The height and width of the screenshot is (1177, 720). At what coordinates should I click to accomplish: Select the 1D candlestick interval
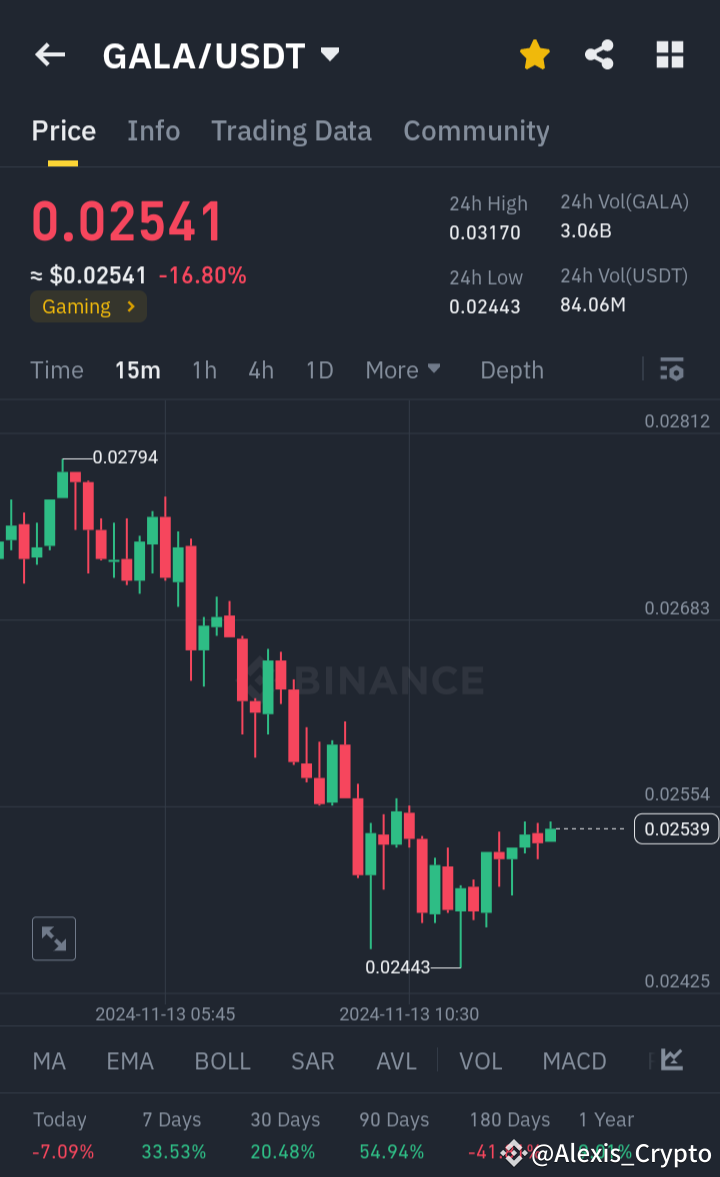319,370
